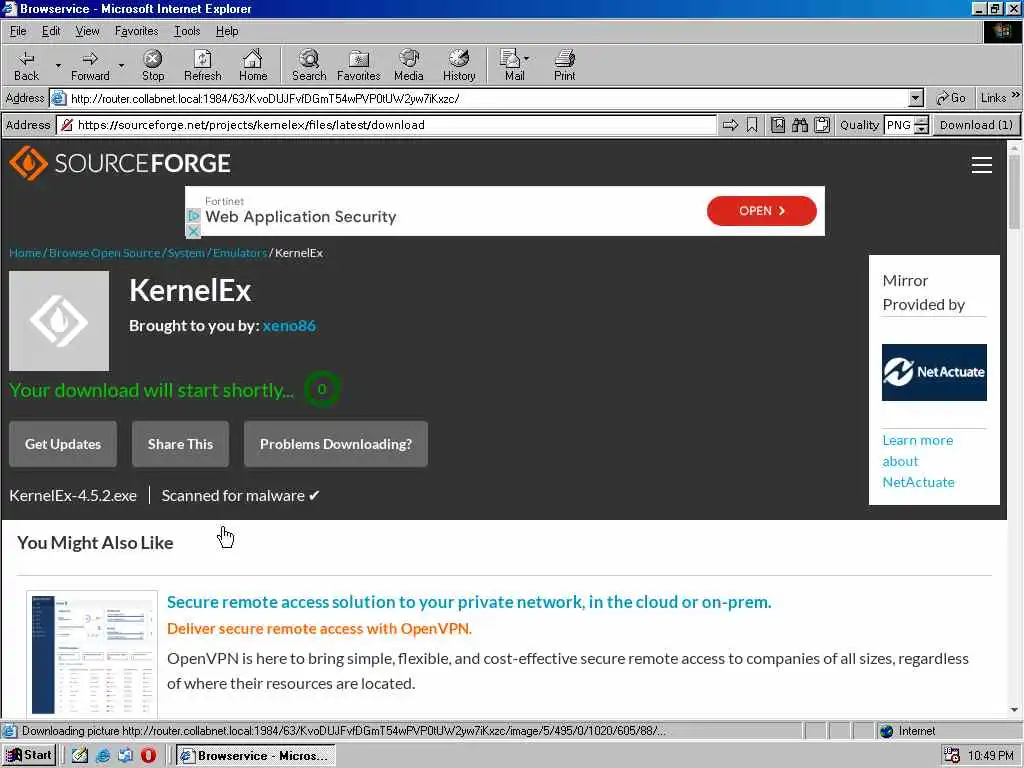Click the KernelEx project icon
Screen dimensions: 1024x768
59,321
